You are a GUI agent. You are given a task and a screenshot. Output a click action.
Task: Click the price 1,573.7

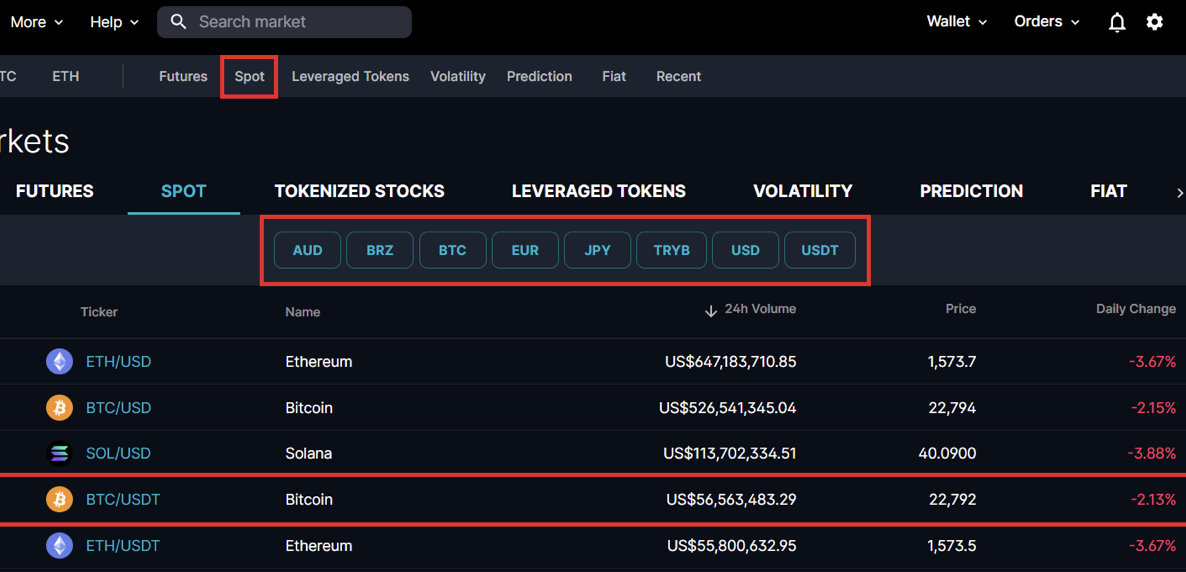pos(952,362)
